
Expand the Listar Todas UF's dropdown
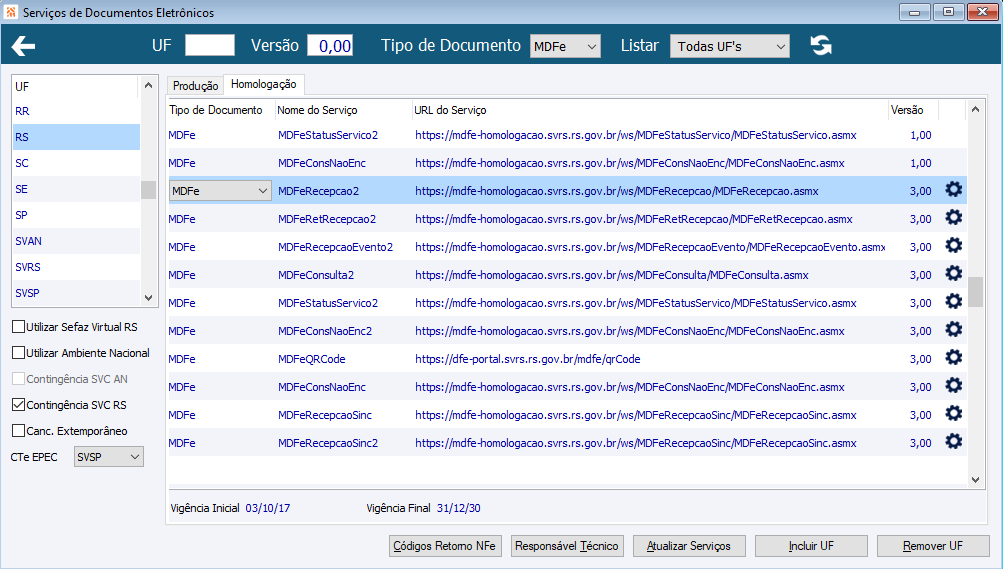pyautogui.click(x=729, y=46)
